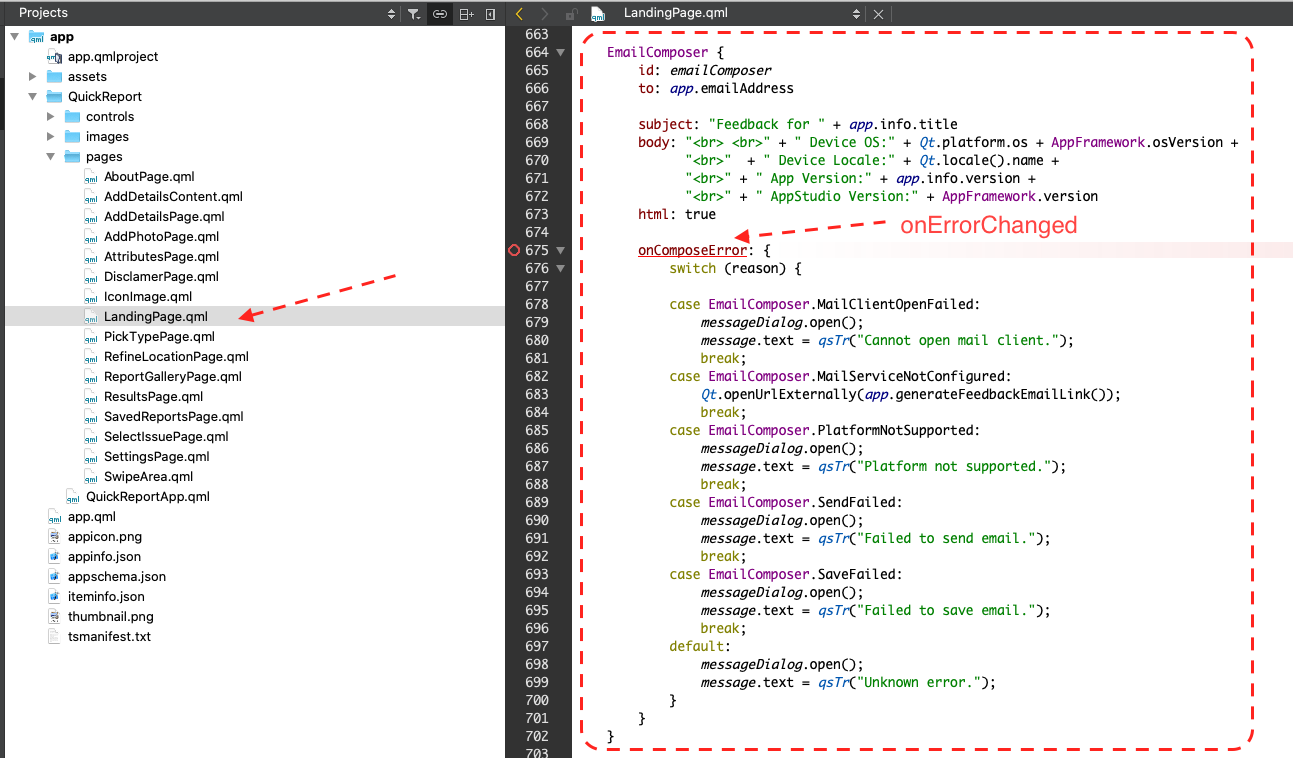
Task: Select the images folder
Action: 107,136
